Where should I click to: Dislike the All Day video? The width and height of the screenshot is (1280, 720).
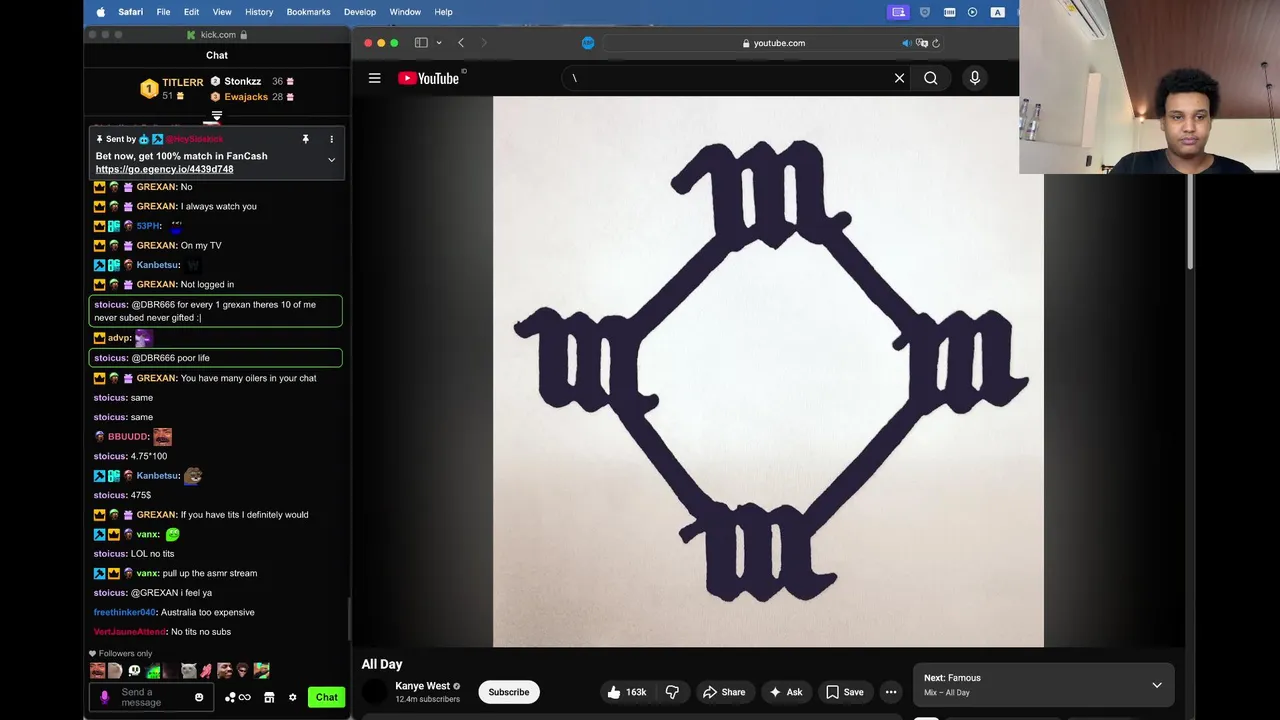point(672,692)
